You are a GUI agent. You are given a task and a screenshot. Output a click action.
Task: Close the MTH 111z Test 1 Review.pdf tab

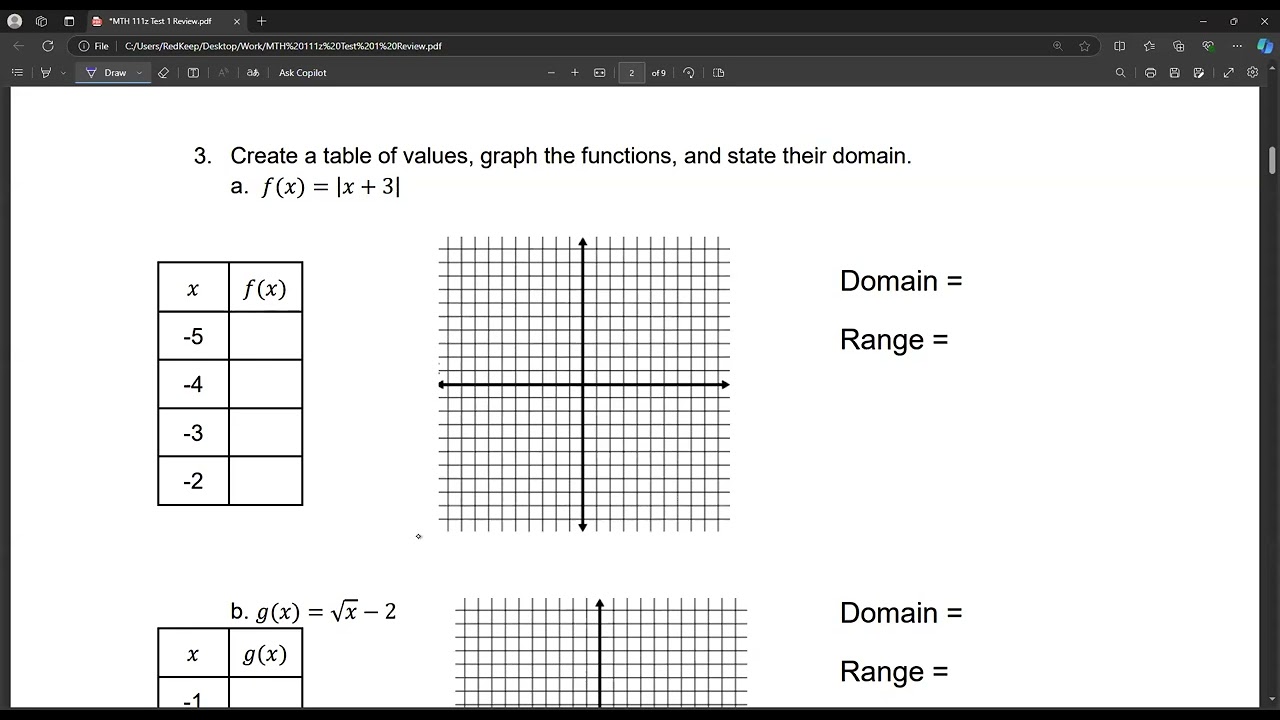click(237, 21)
